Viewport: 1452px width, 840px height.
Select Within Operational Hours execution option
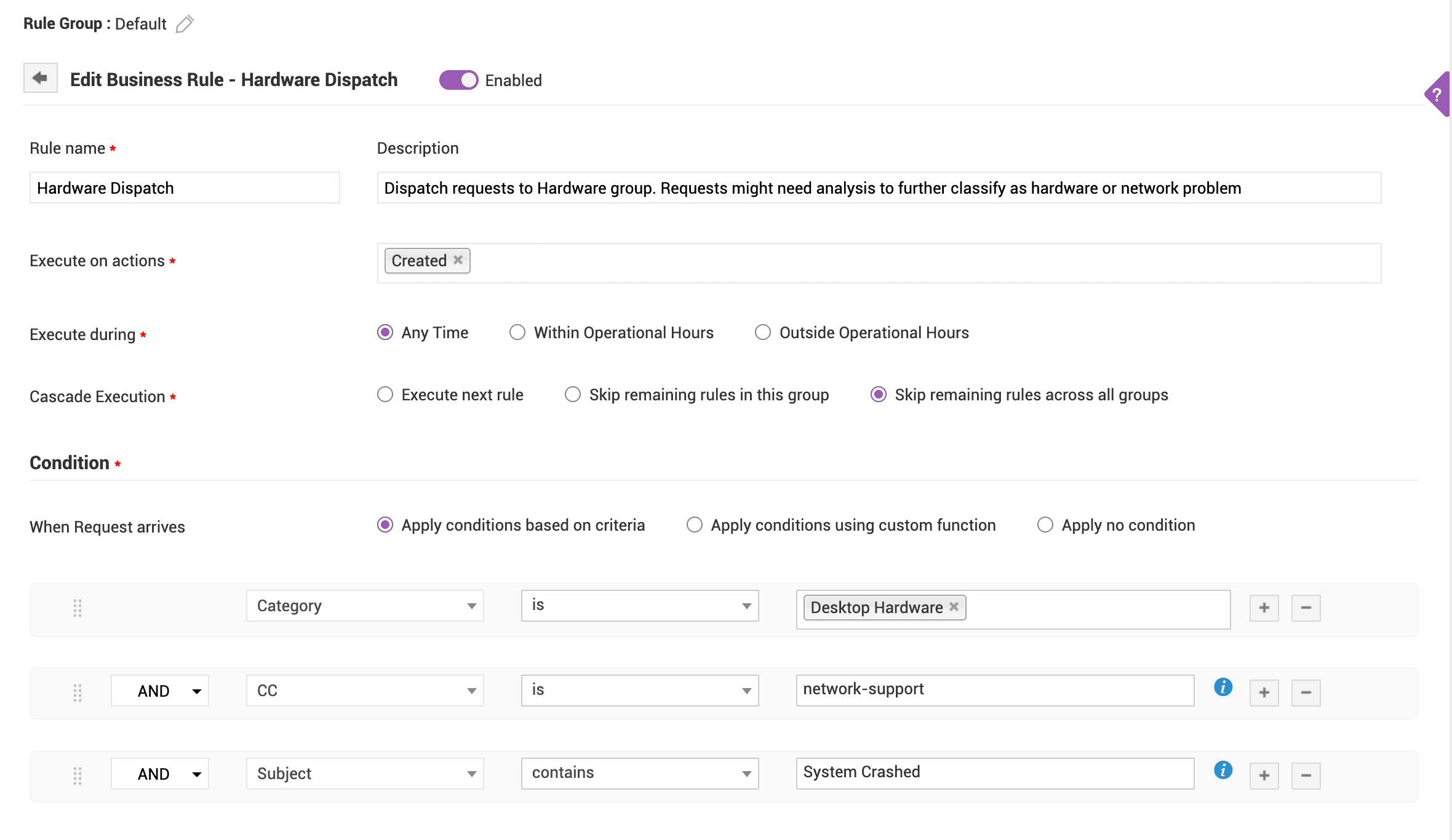click(x=517, y=332)
